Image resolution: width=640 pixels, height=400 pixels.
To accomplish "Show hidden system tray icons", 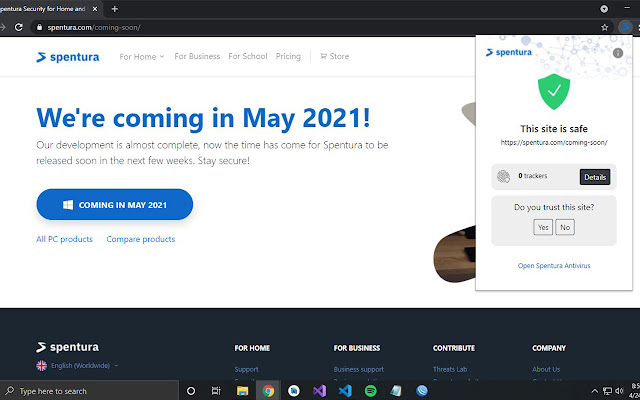I will click(x=595, y=391).
